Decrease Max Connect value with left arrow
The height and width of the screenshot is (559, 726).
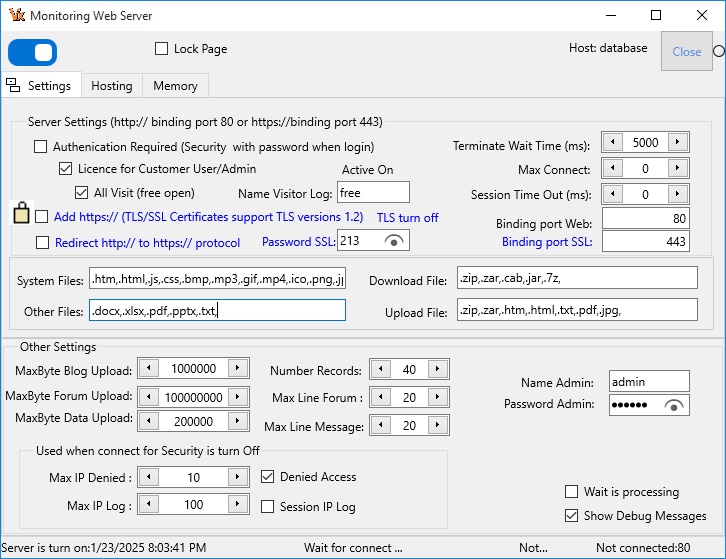coord(611,169)
